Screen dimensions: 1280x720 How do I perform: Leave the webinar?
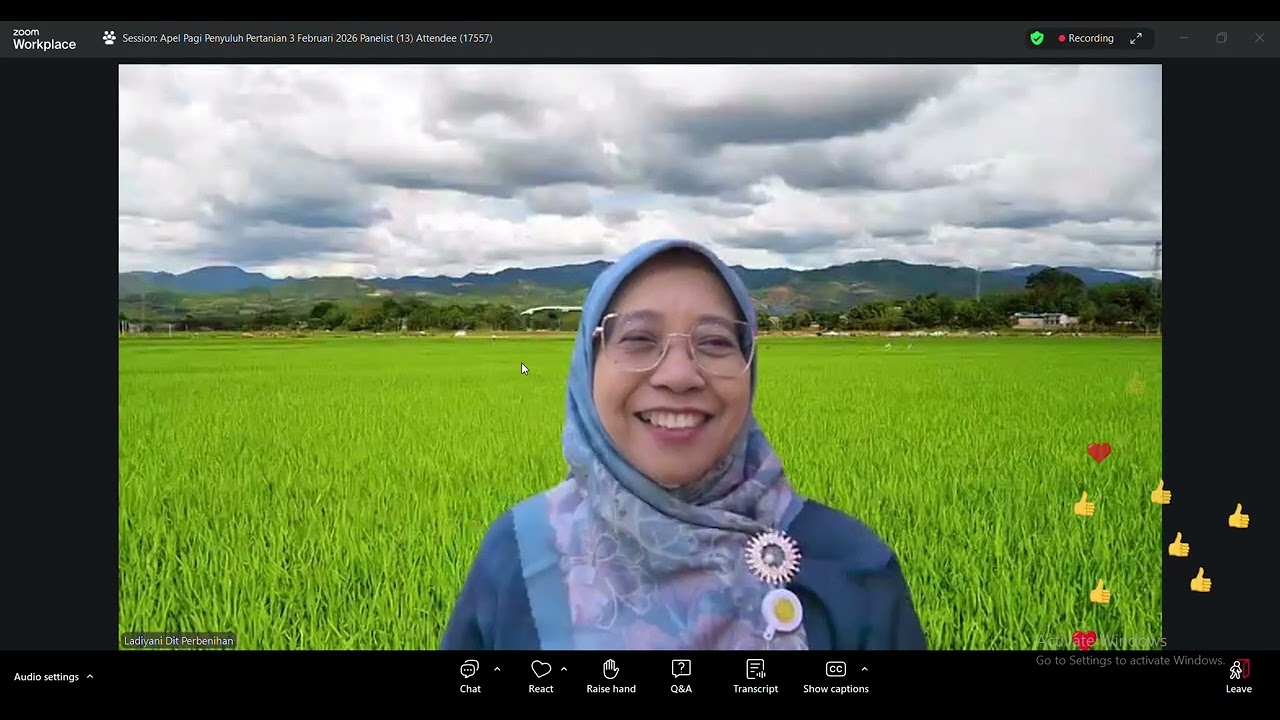(x=1239, y=677)
